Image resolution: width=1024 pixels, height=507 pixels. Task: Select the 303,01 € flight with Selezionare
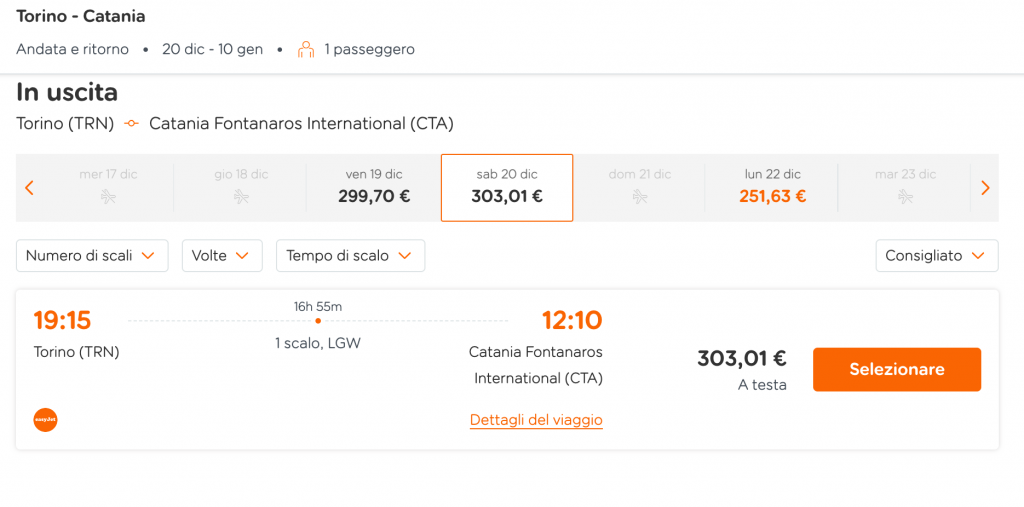(897, 370)
